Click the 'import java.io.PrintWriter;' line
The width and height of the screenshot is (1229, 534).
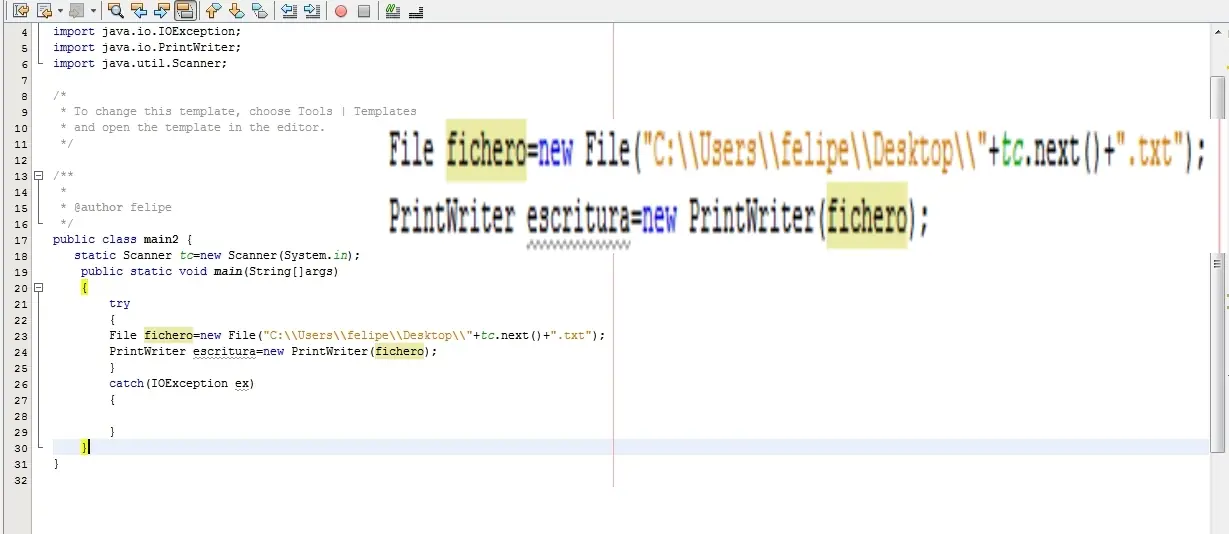[147, 47]
